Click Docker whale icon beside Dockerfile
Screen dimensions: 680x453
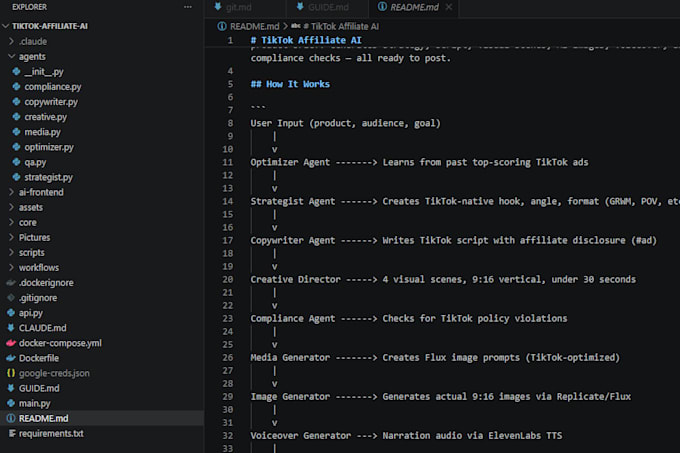11,358
